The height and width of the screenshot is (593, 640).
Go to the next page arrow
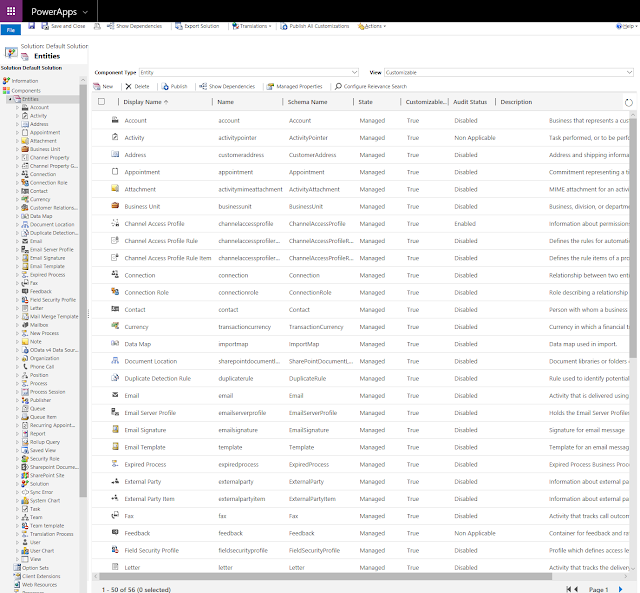(620, 589)
